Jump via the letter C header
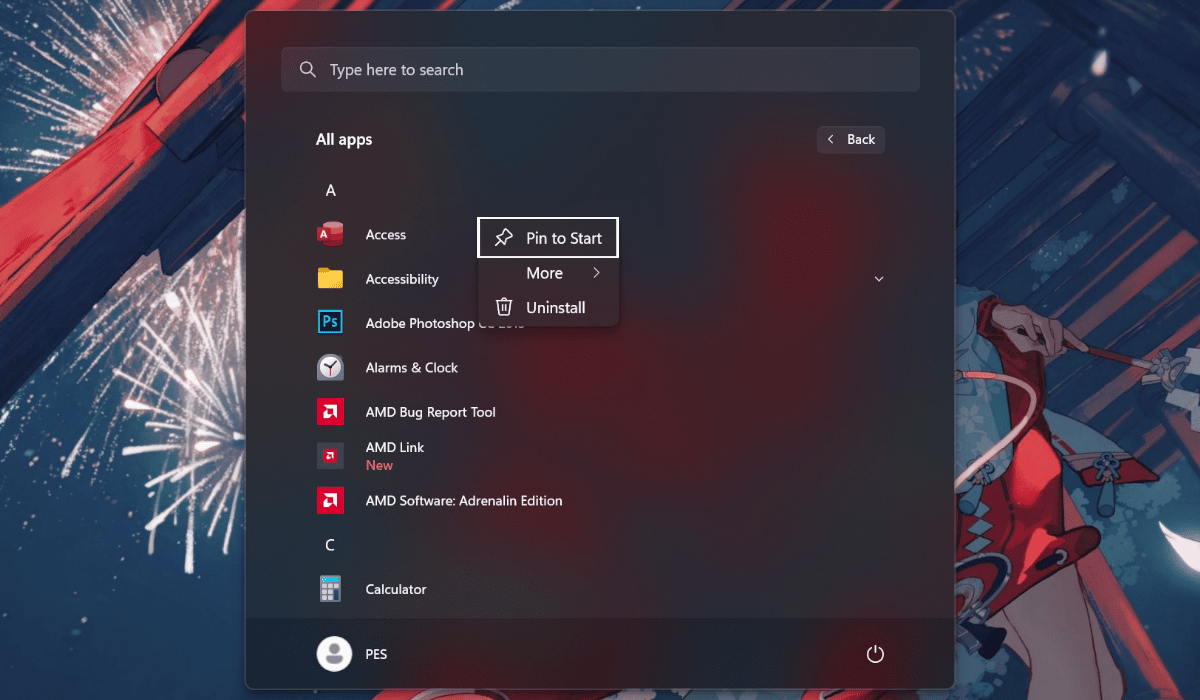The image size is (1200, 700). click(330, 545)
